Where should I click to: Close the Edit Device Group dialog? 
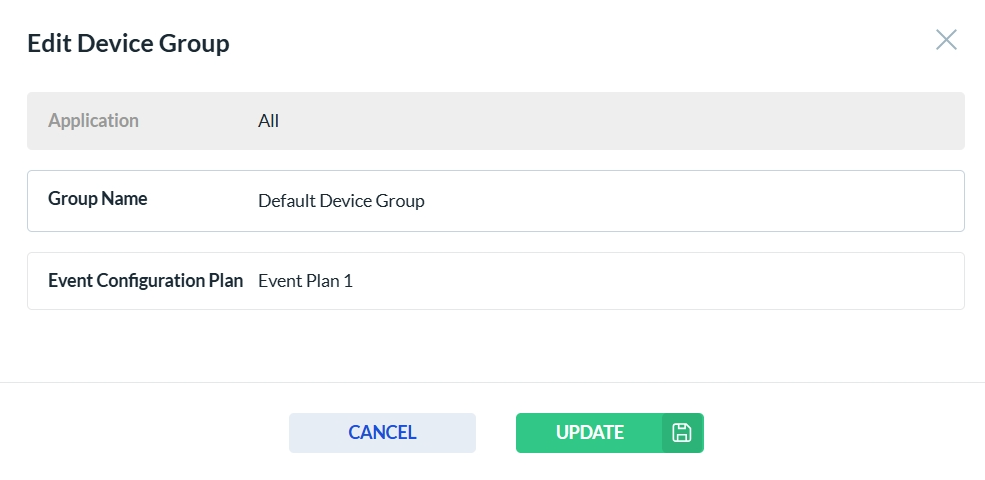point(945,40)
